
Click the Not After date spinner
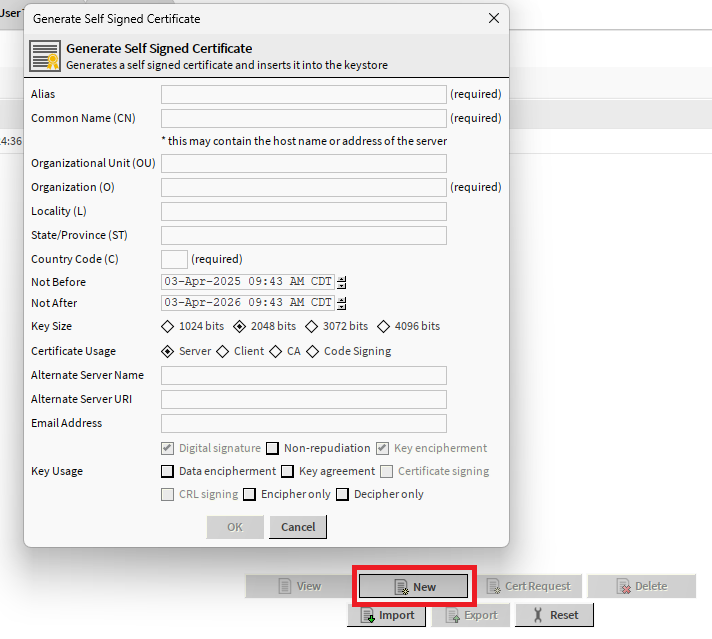pos(341,303)
